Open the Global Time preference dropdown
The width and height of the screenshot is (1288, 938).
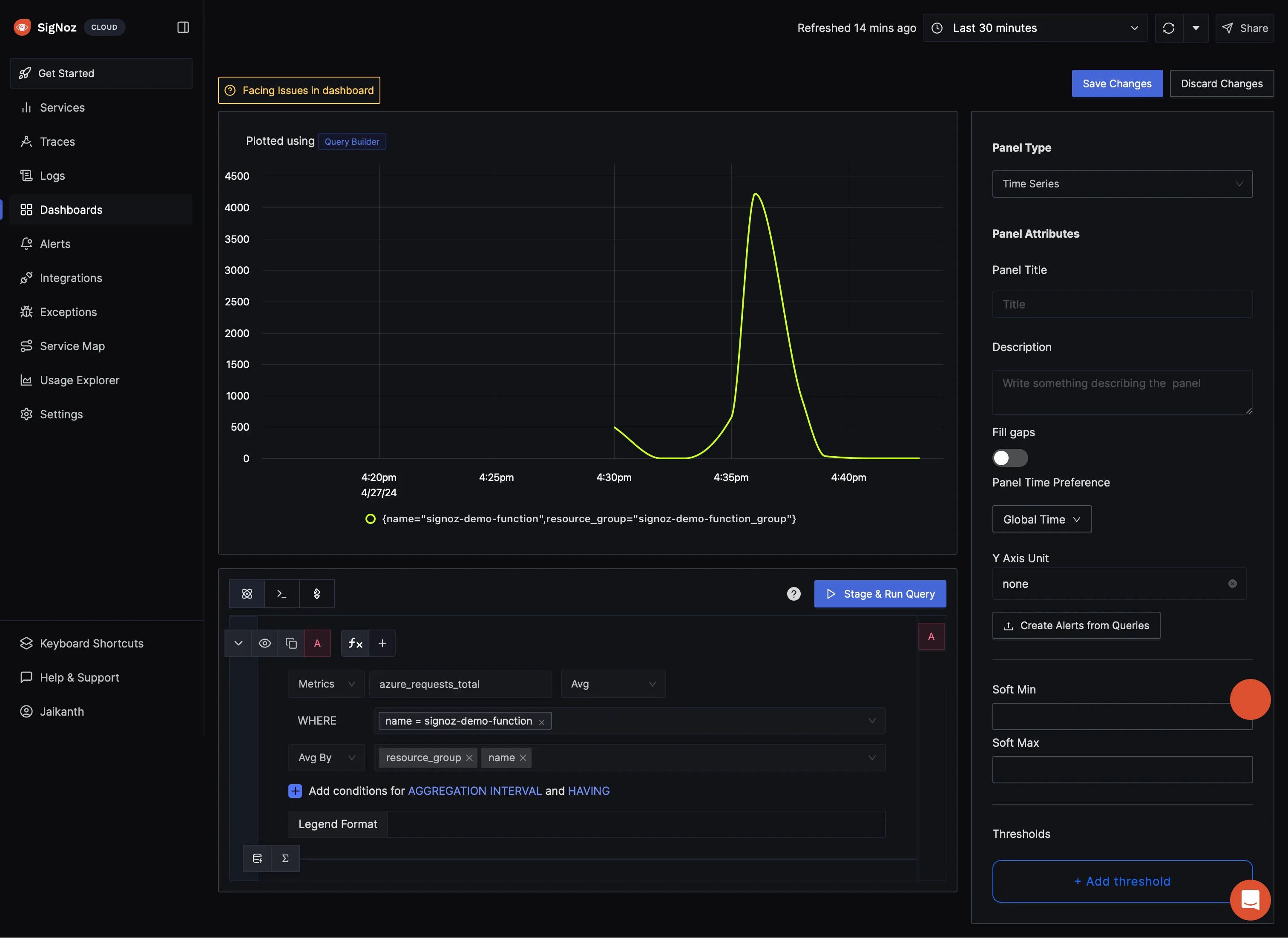(1041, 519)
